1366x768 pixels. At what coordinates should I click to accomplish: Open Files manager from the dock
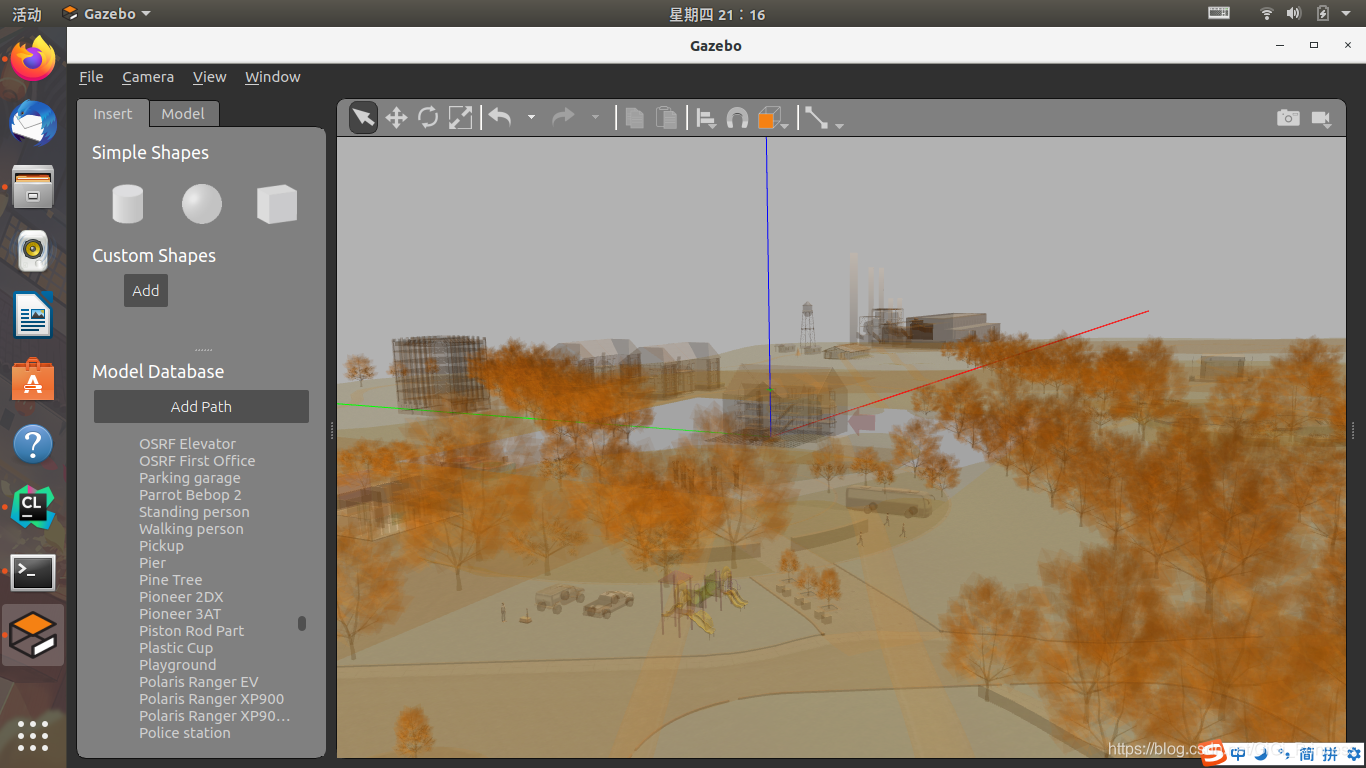[33, 188]
